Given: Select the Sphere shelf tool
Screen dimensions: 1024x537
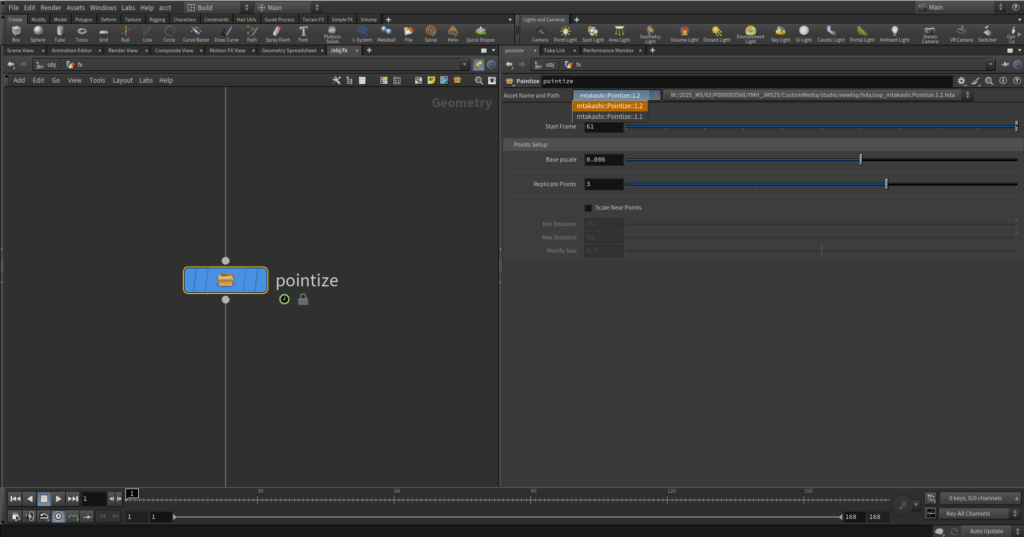Looking at the screenshot, I should click(37, 33).
